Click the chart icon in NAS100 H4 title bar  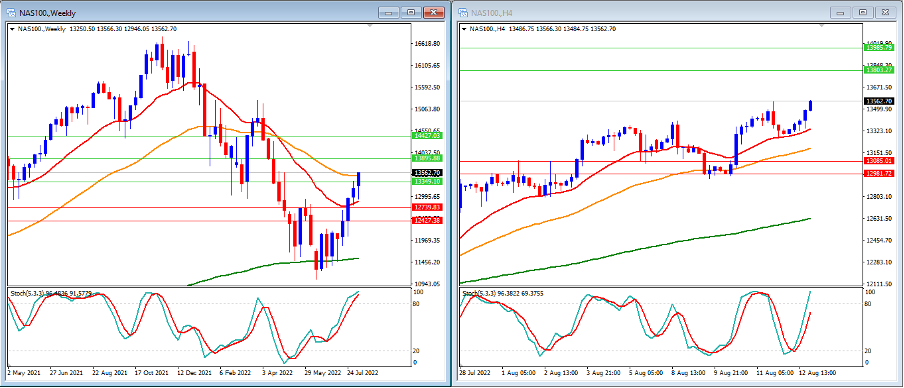(x=464, y=12)
